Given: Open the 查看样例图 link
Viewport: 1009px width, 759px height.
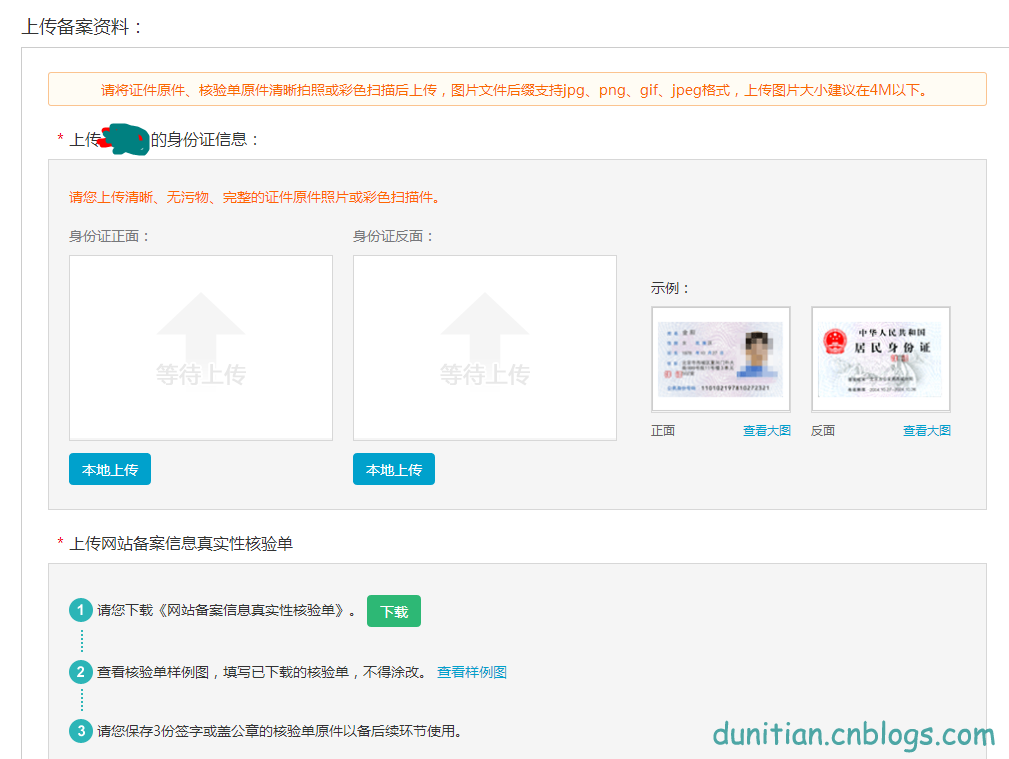Looking at the screenshot, I should [472, 672].
